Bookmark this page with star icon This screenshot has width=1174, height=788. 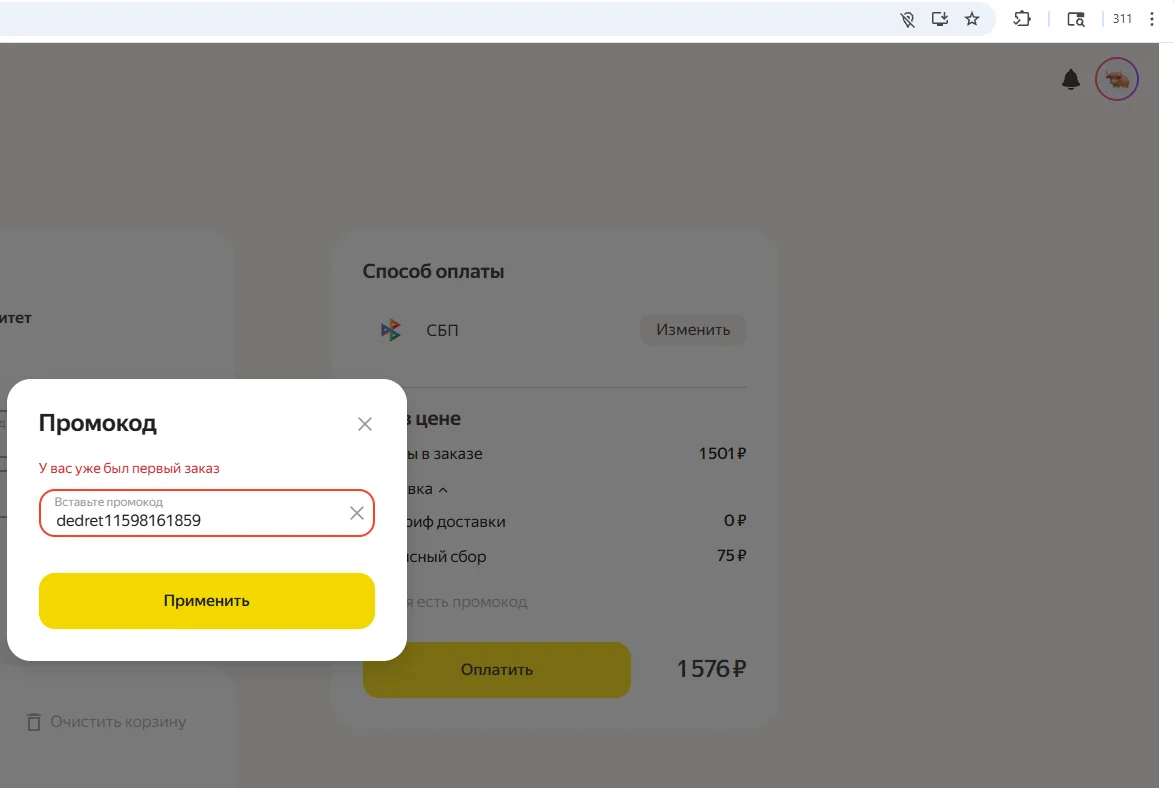(972, 19)
